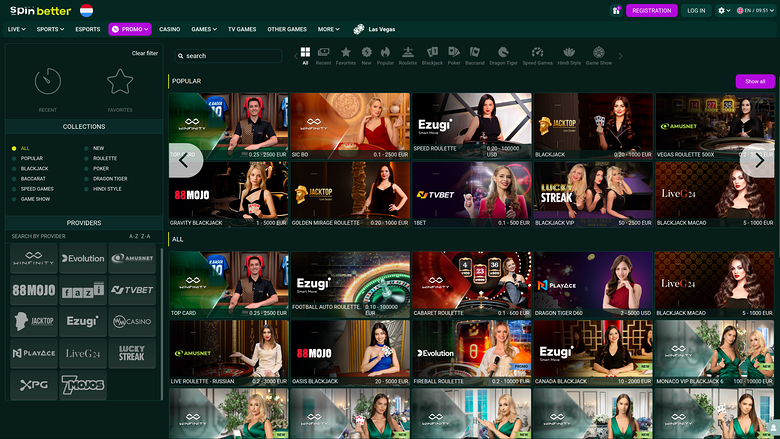Open the settings gear dropdown
780x439 pixels.
click(724, 10)
